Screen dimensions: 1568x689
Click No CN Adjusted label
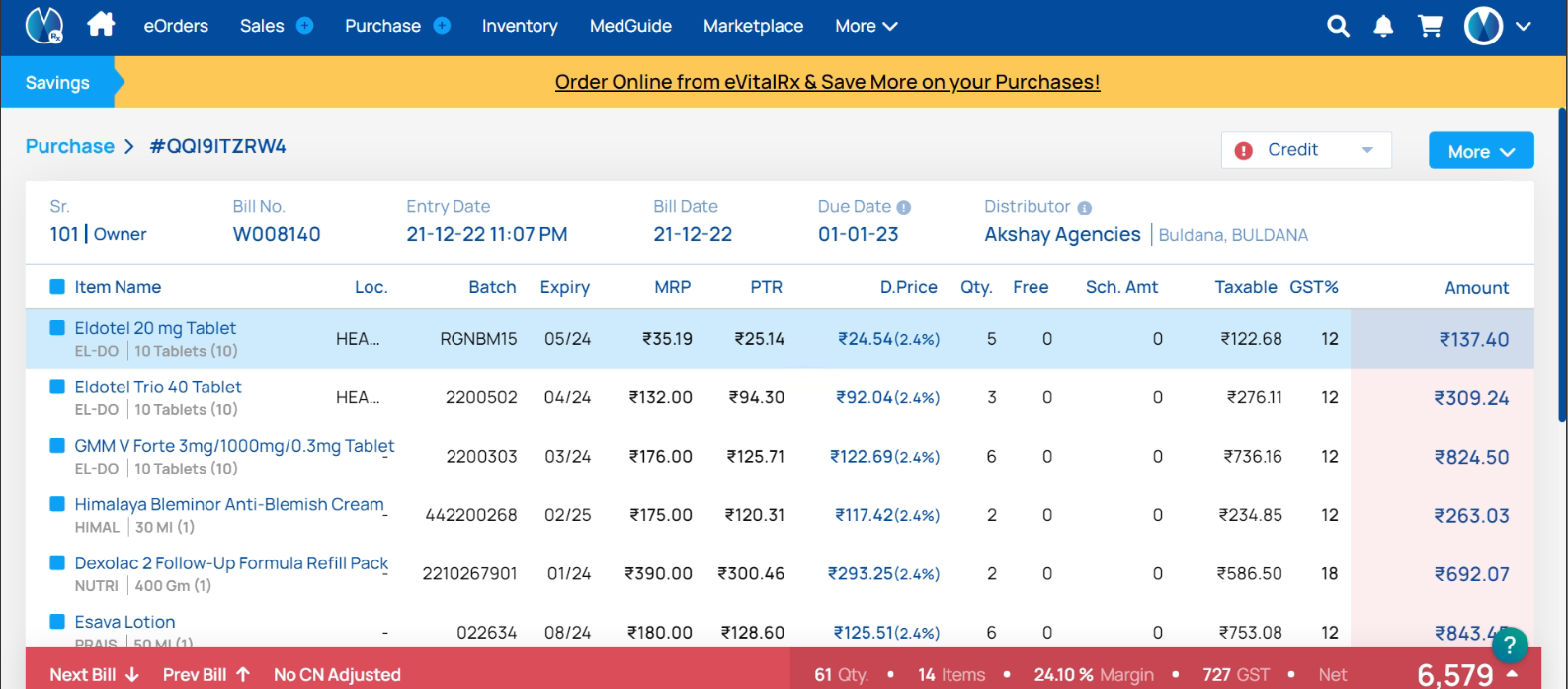[x=337, y=674]
